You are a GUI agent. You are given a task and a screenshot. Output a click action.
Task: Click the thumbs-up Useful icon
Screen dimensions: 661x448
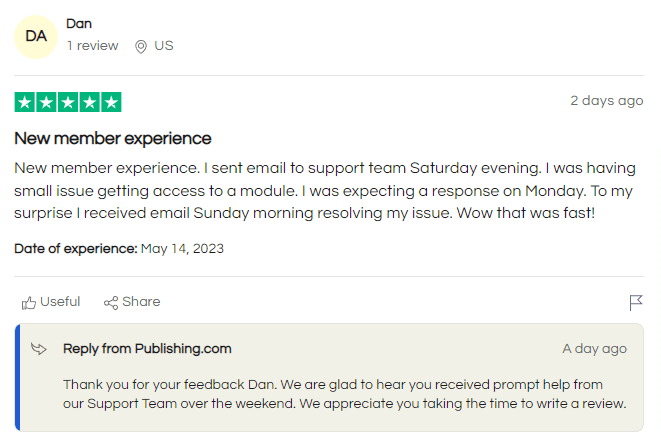[29, 302]
